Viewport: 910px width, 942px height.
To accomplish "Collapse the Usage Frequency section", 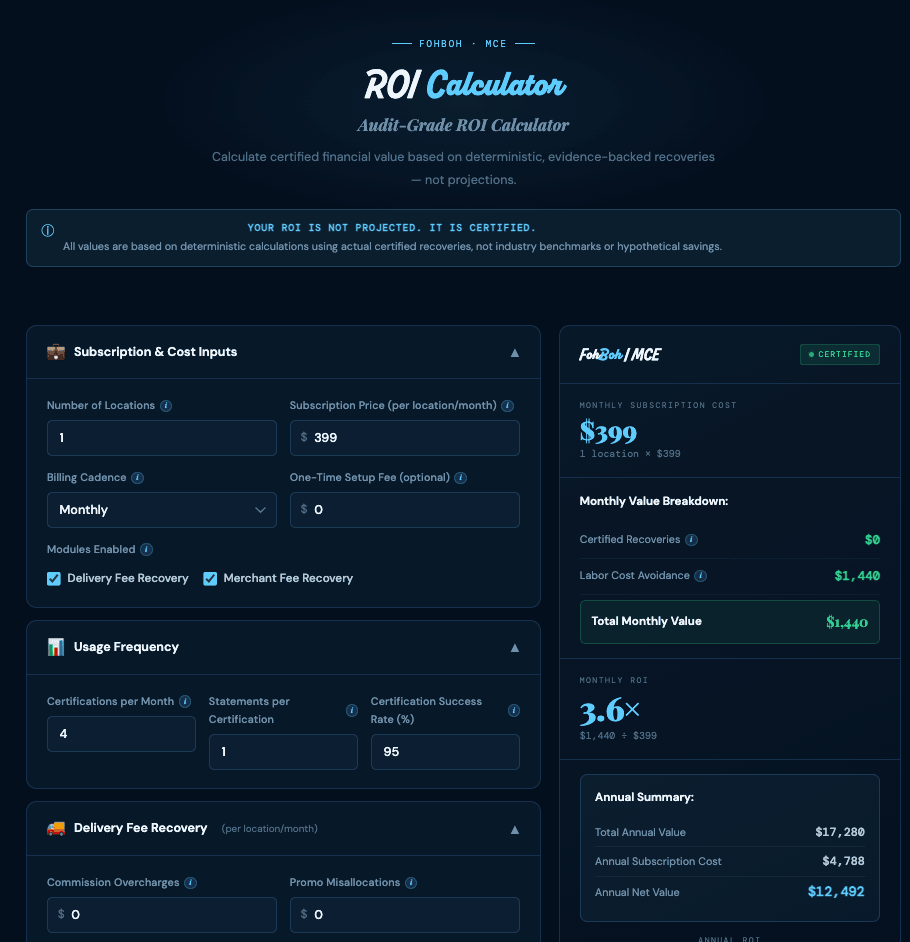I will 515,648.
